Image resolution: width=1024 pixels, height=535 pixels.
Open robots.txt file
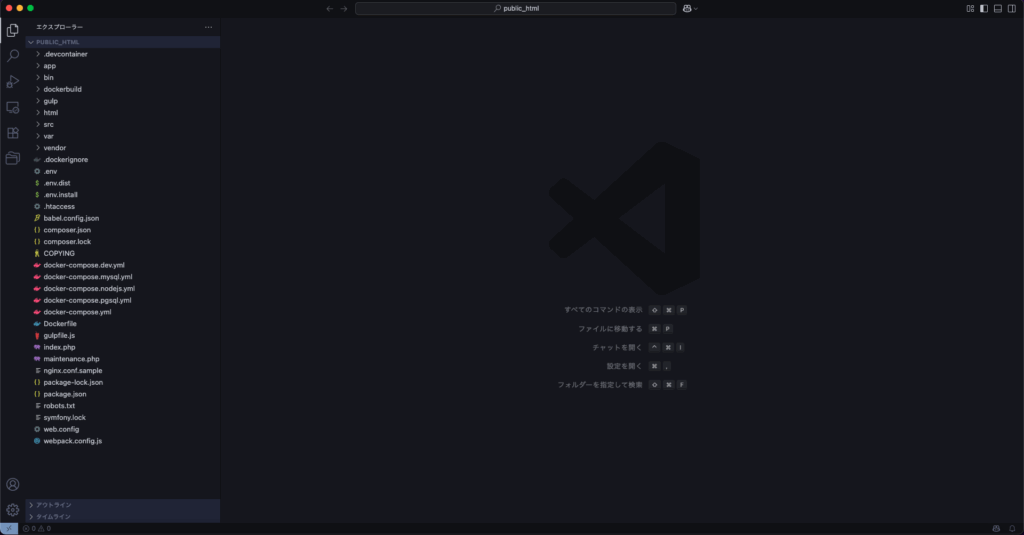(123, 406)
